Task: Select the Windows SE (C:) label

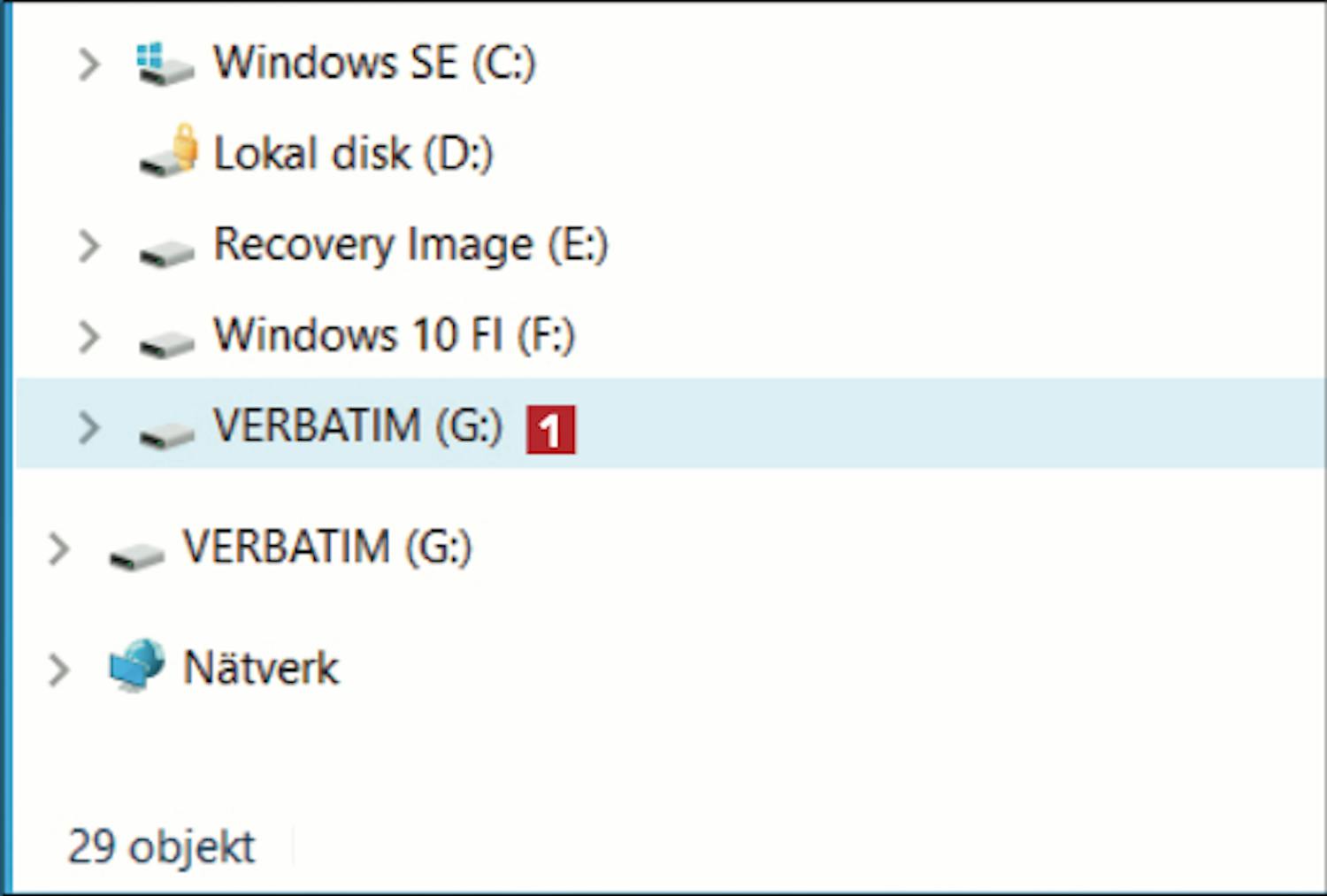Action: 375,63
